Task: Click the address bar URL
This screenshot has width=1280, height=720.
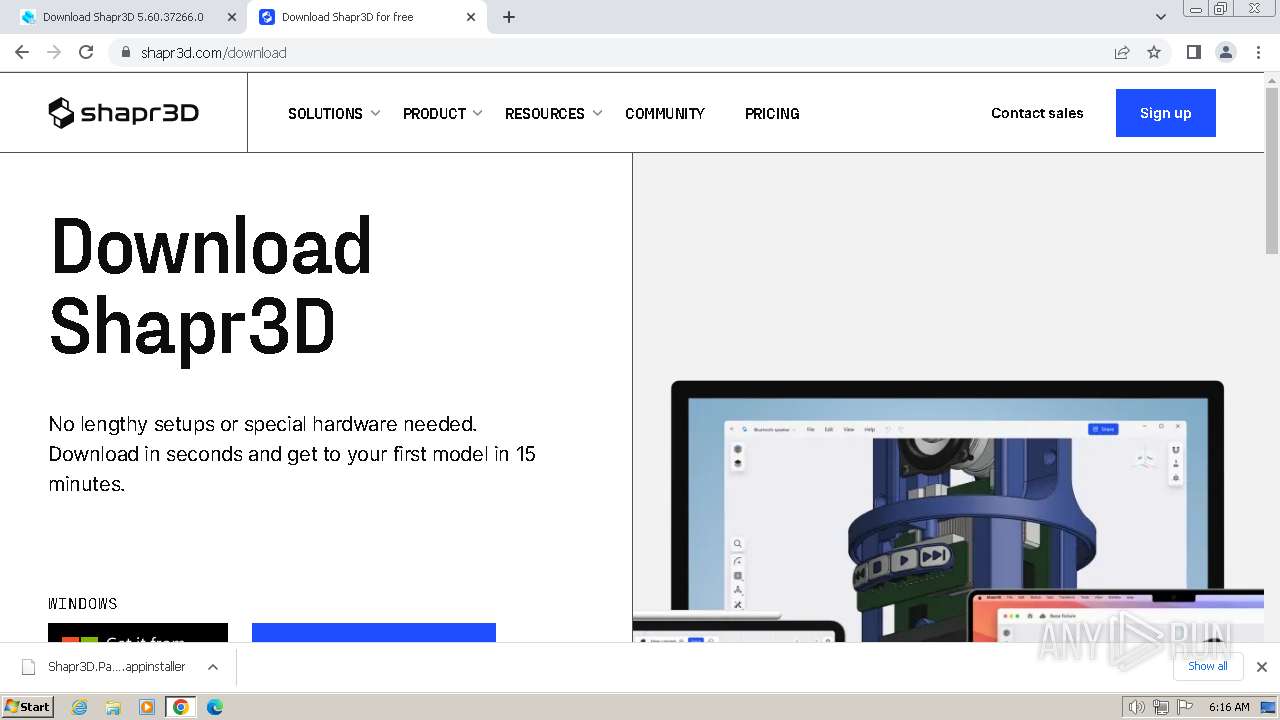Action: point(214,52)
